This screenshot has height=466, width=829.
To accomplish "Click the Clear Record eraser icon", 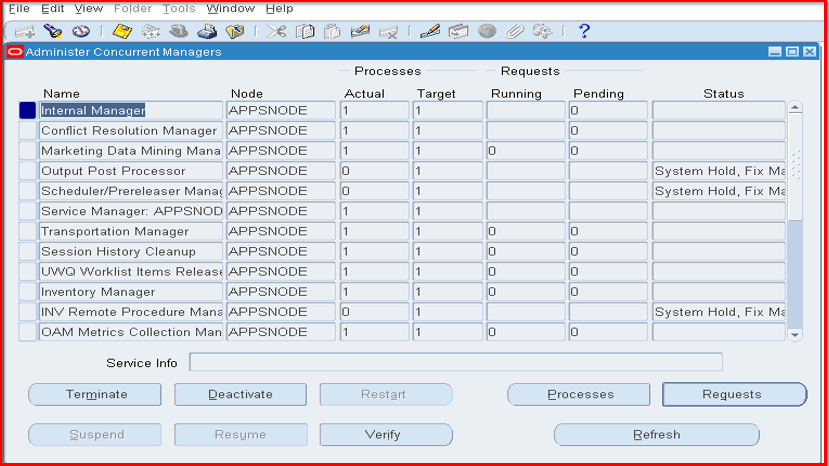I will pyautogui.click(x=360, y=32).
